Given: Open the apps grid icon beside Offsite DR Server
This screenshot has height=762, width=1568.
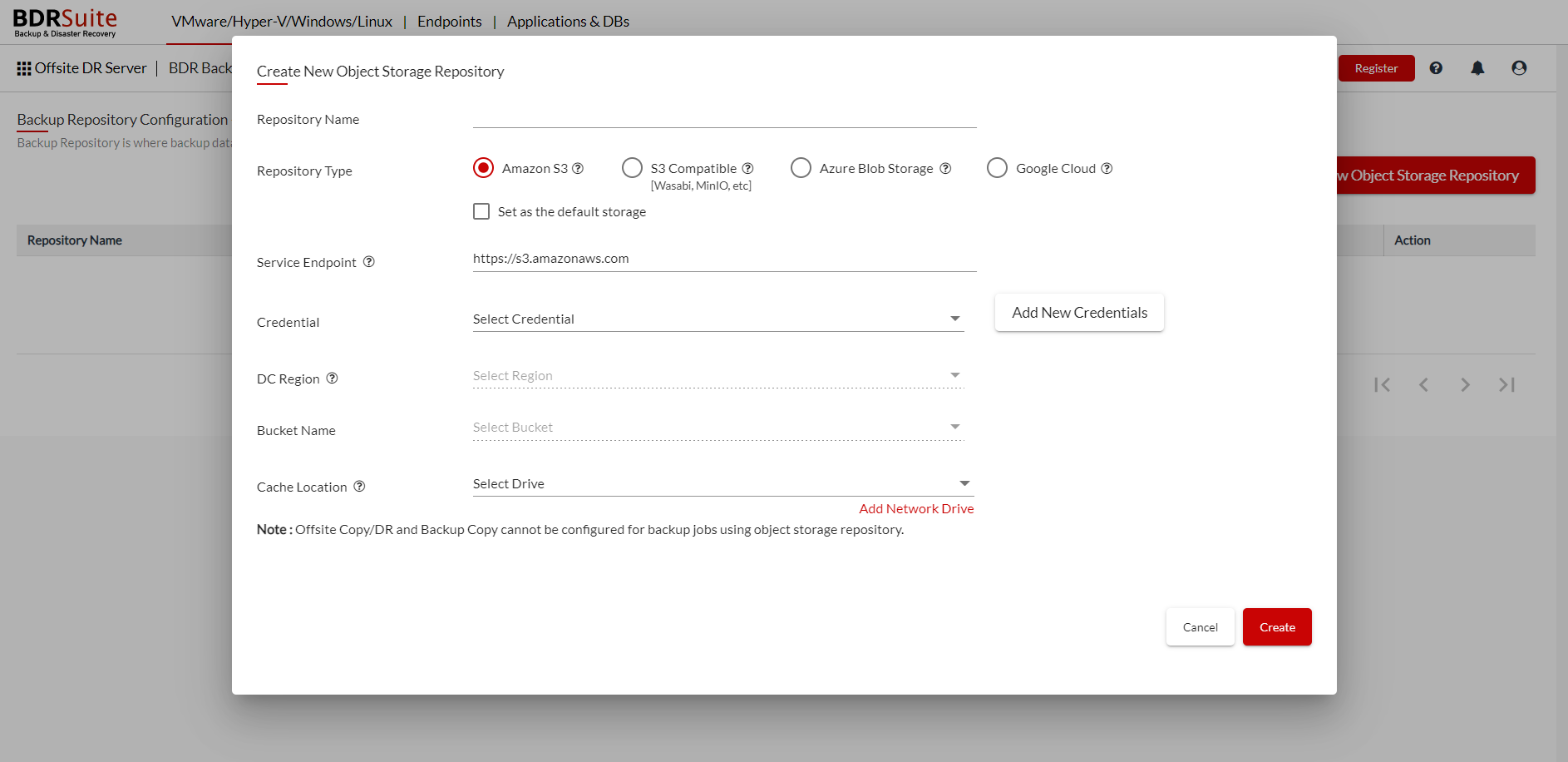Looking at the screenshot, I should tap(24, 68).
